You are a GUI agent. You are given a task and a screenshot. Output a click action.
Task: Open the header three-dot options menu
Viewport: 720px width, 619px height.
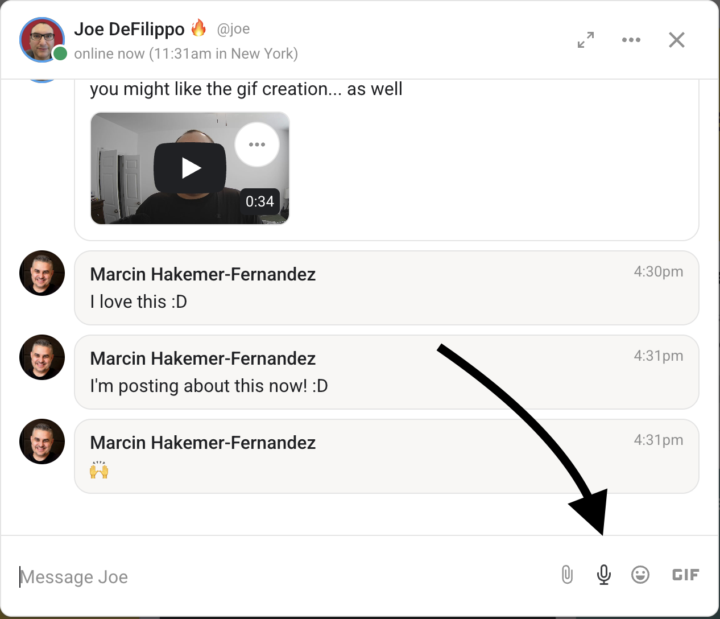click(631, 40)
